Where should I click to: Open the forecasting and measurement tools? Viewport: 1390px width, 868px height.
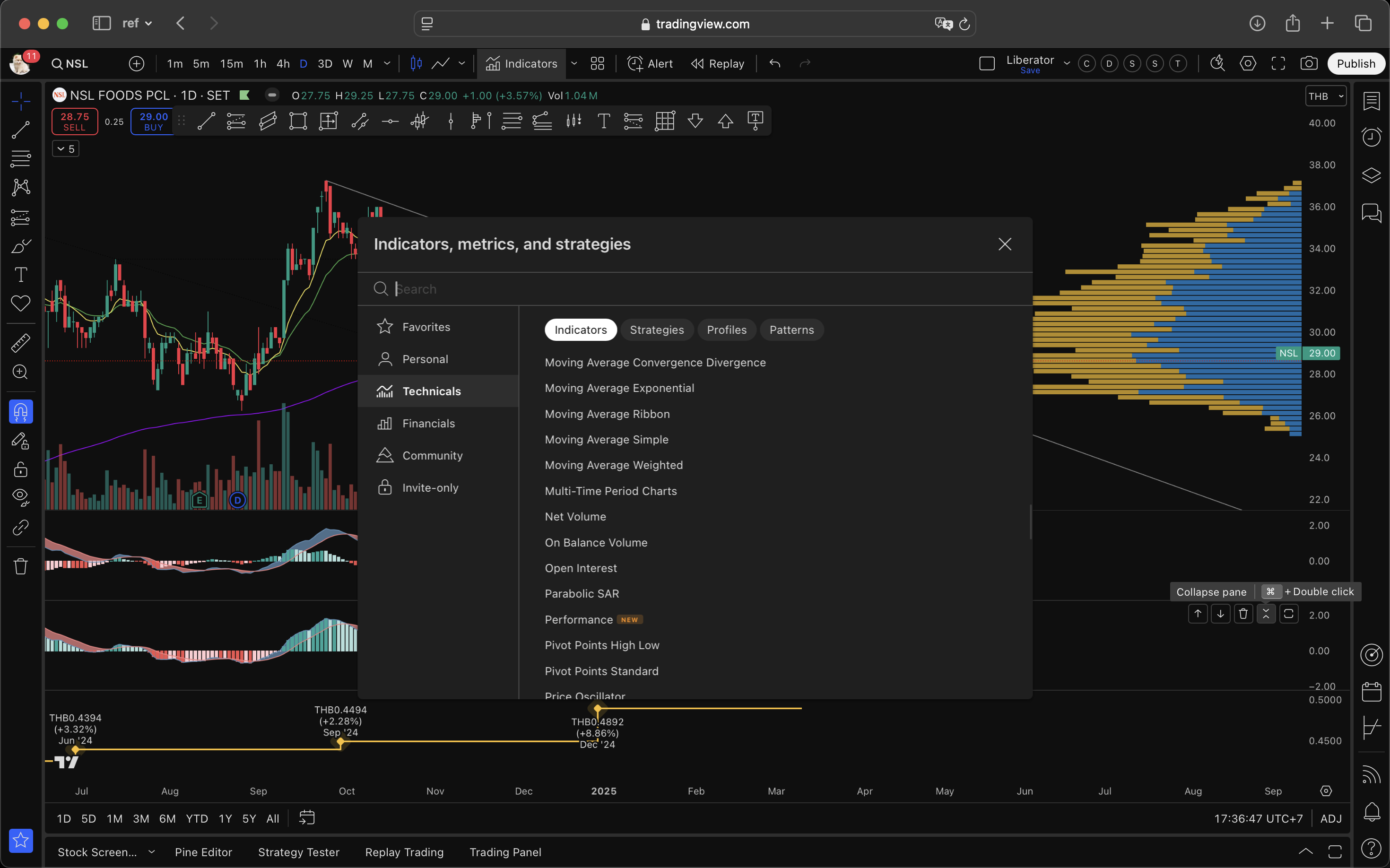[x=21, y=217]
